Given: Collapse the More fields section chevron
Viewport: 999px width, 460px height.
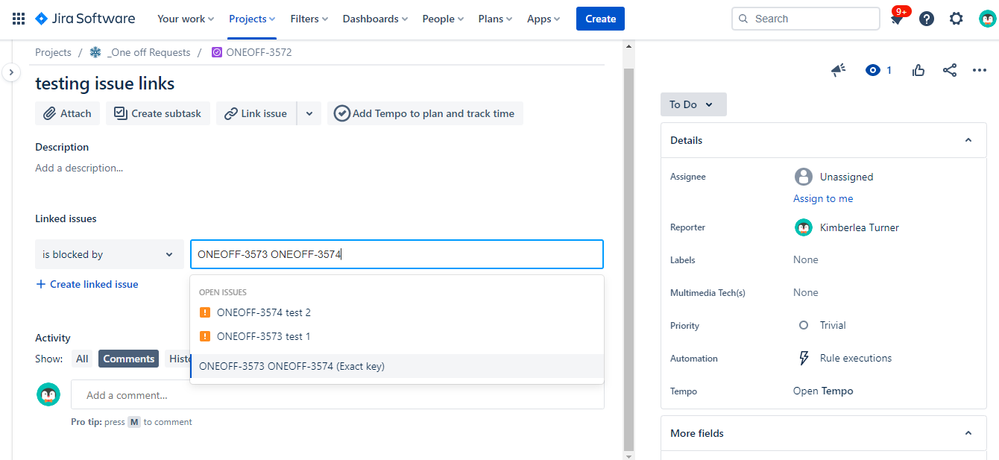Looking at the screenshot, I should 968,433.
